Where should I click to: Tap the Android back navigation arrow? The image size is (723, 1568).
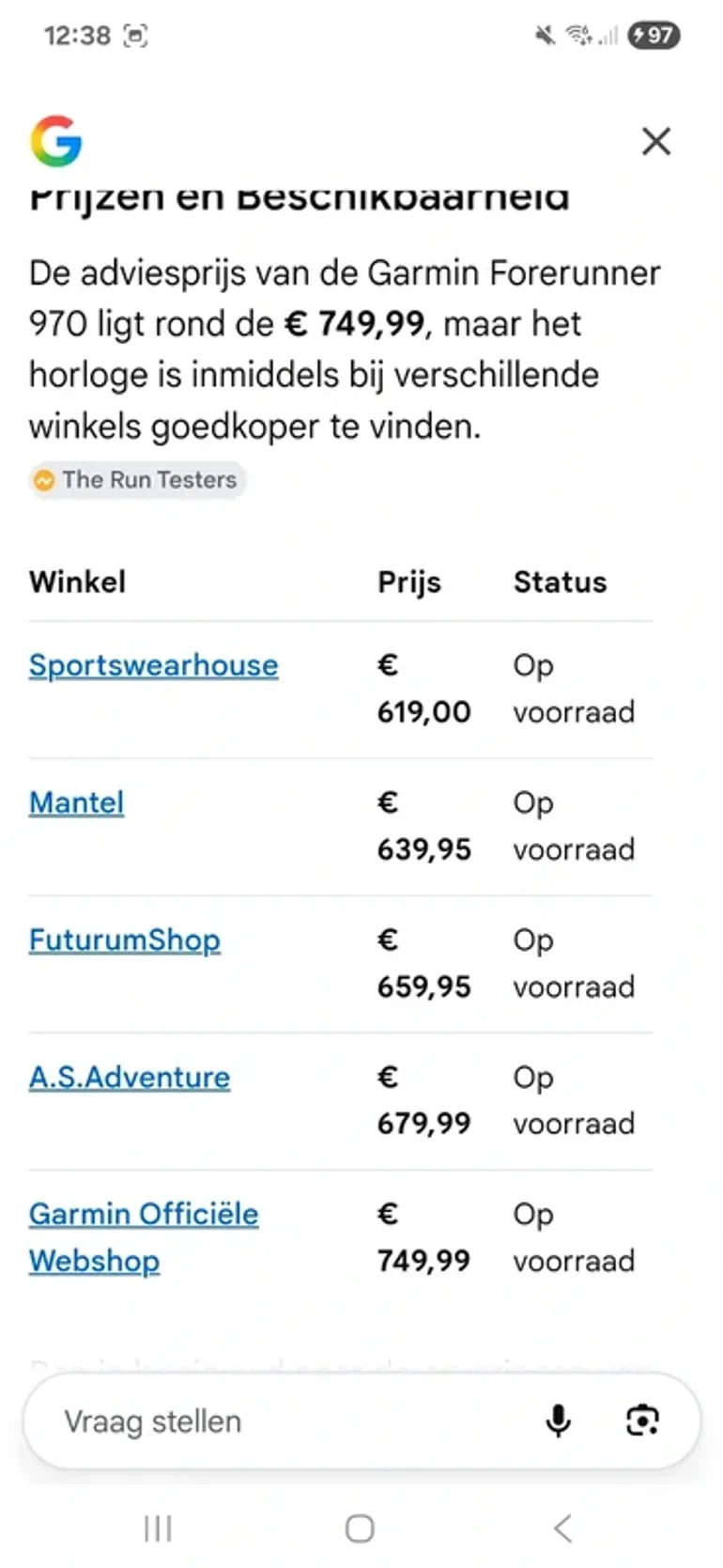click(x=562, y=1529)
